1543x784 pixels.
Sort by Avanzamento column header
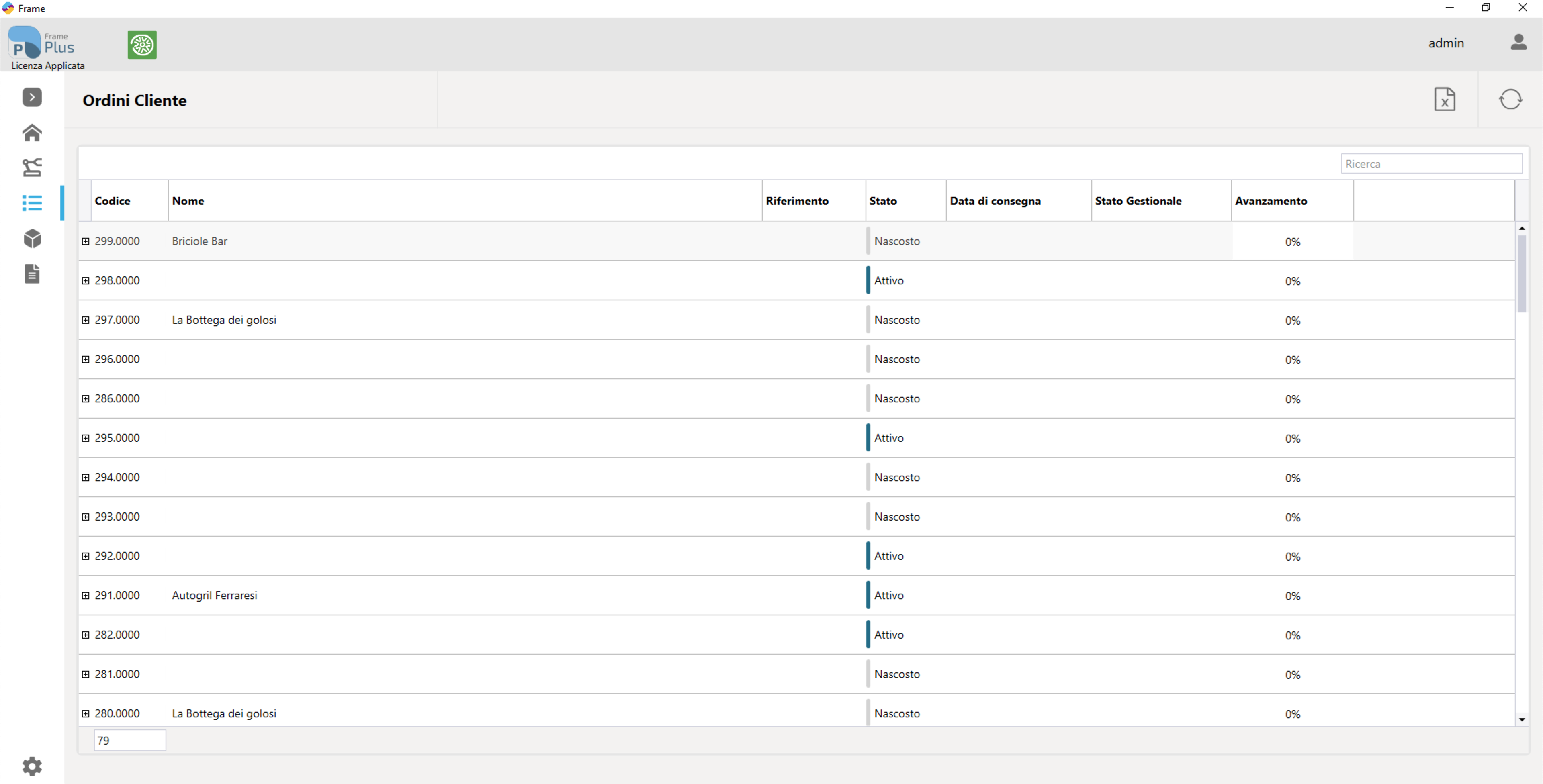[1292, 201]
